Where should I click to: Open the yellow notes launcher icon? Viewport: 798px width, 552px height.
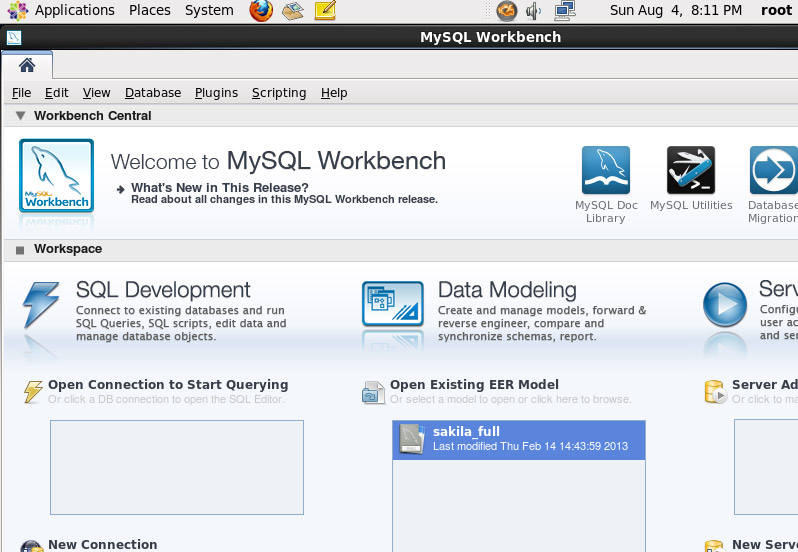pos(325,10)
